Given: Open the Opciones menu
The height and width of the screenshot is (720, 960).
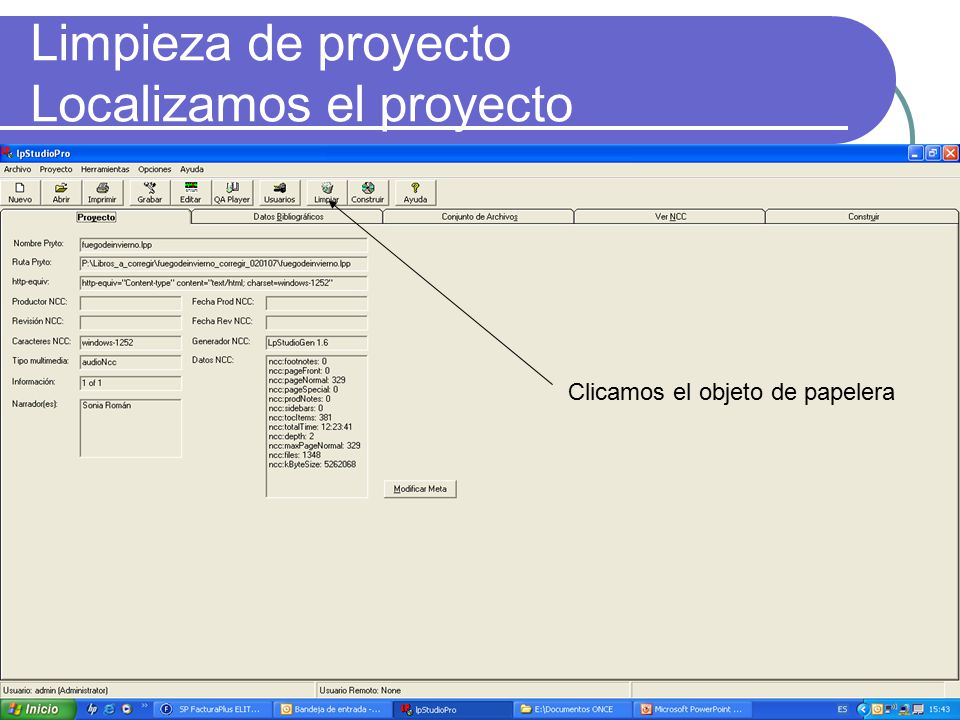Looking at the screenshot, I should pyautogui.click(x=154, y=170).
